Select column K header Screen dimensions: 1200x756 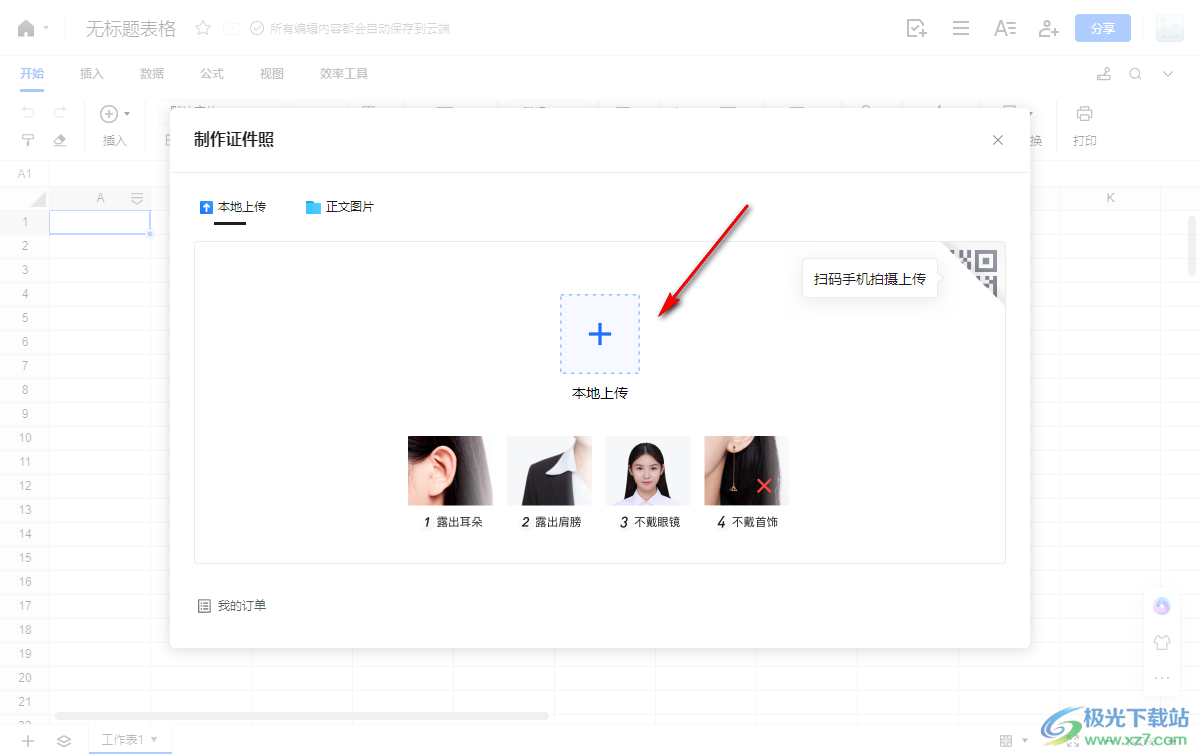[x=1110, y=198]
